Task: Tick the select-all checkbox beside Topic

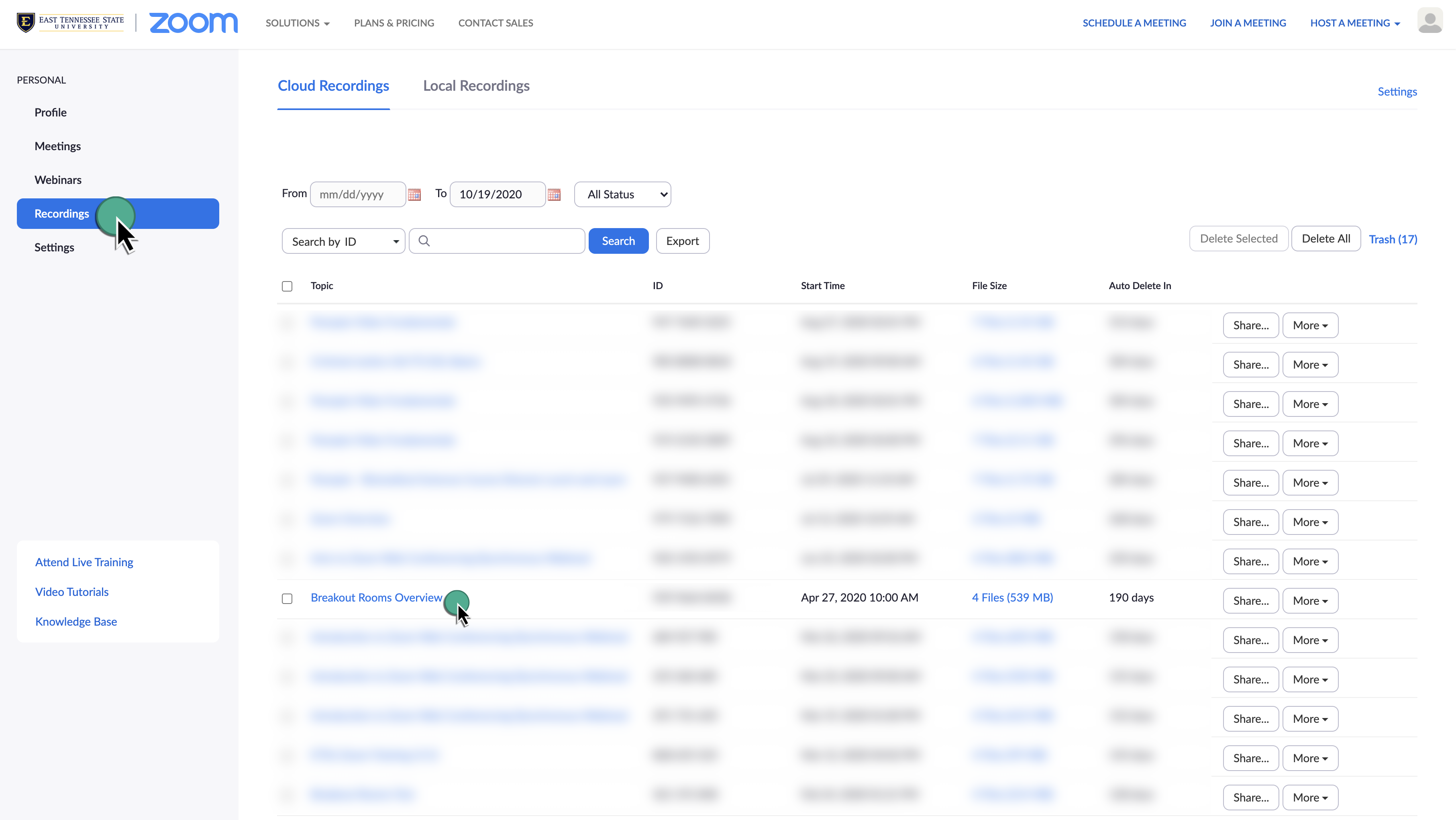Action: 287,287
